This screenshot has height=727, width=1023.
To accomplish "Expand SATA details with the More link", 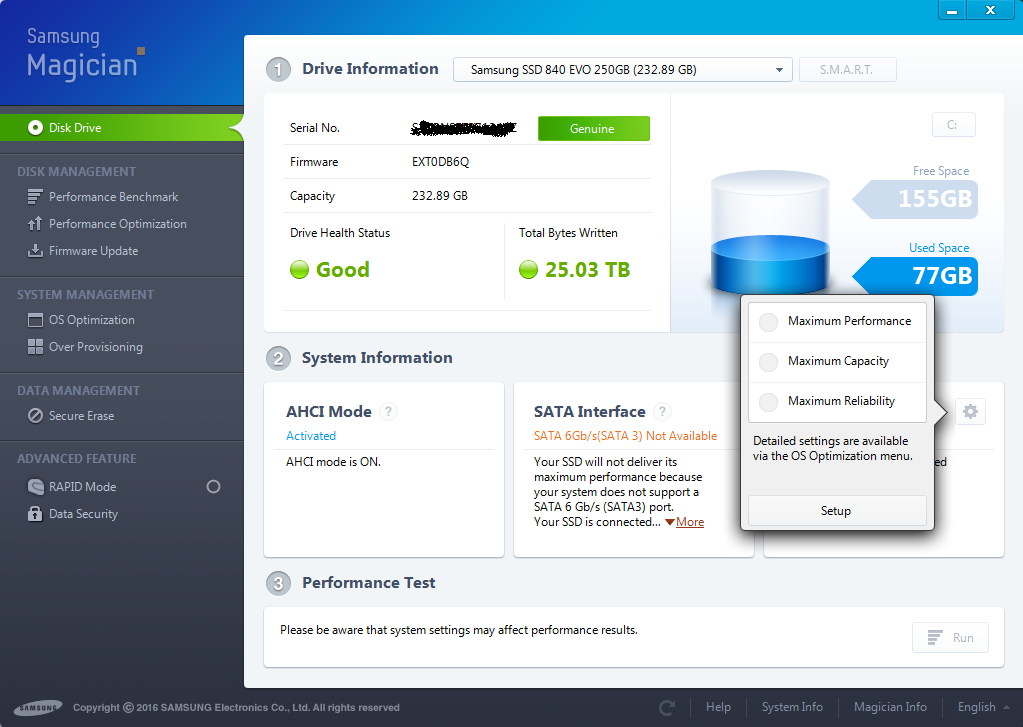I will 690,522.
